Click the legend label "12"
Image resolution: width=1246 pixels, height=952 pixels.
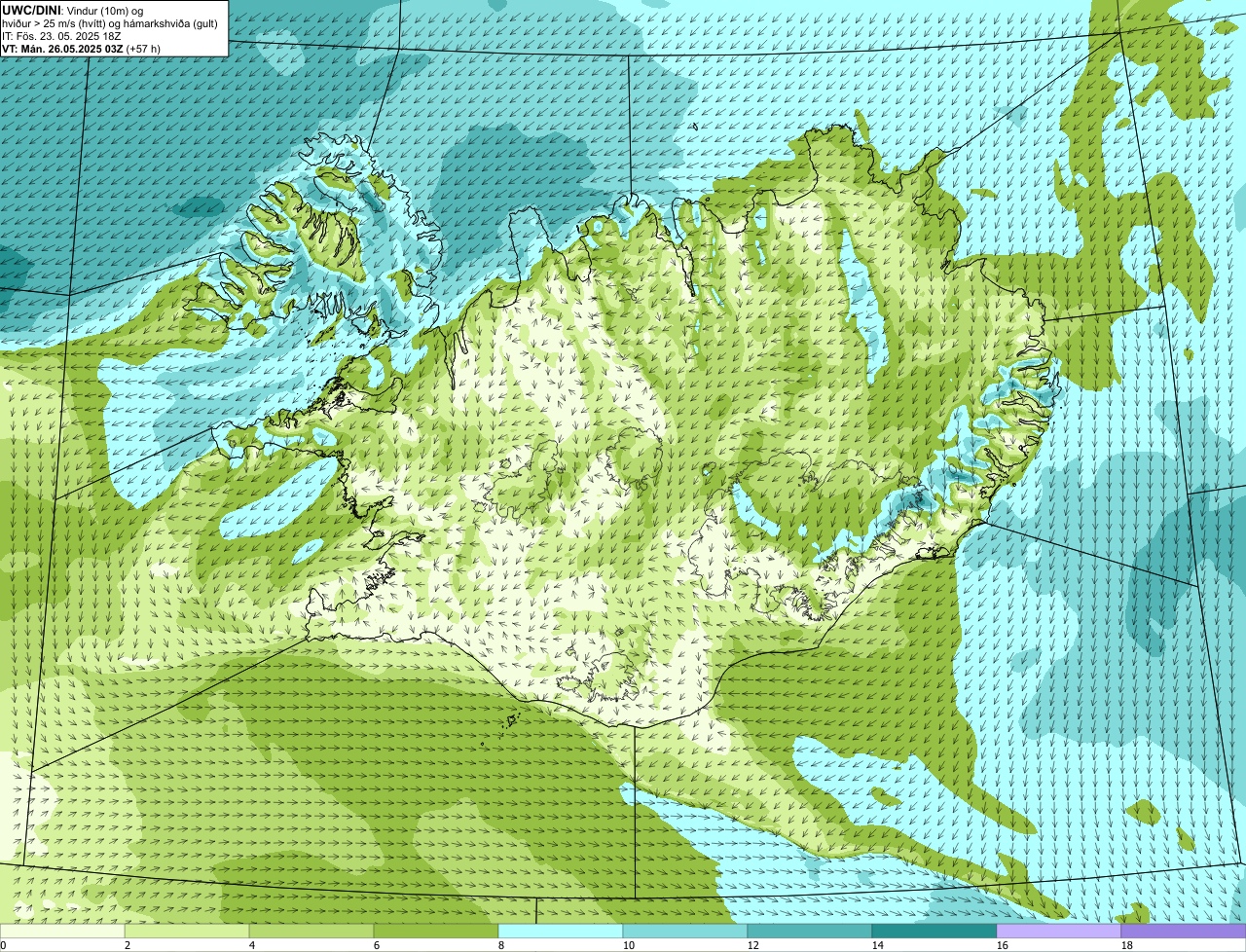pos(753,945)
